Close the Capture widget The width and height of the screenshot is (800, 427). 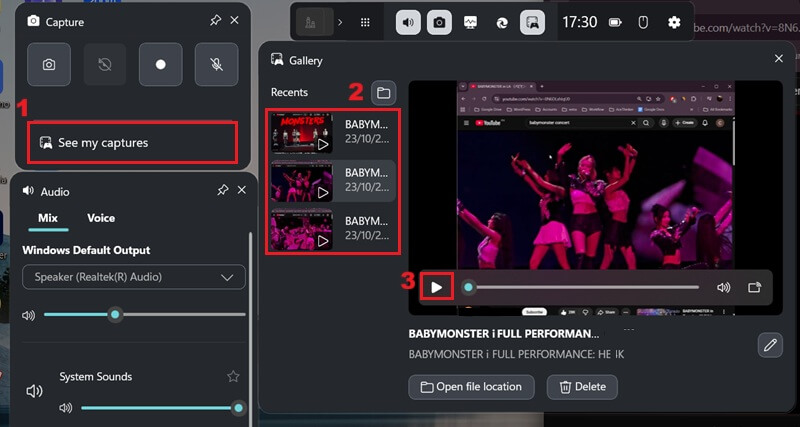(234, 20)
